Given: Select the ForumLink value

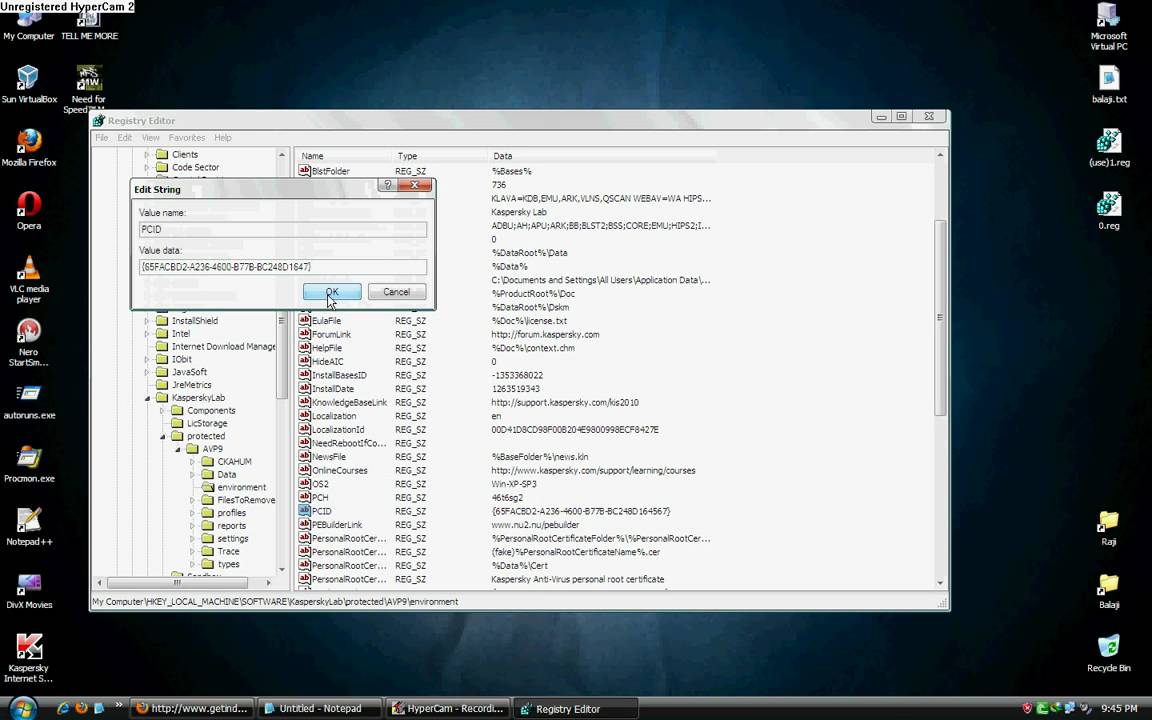Looking at the screenshot, I should 331,334.
